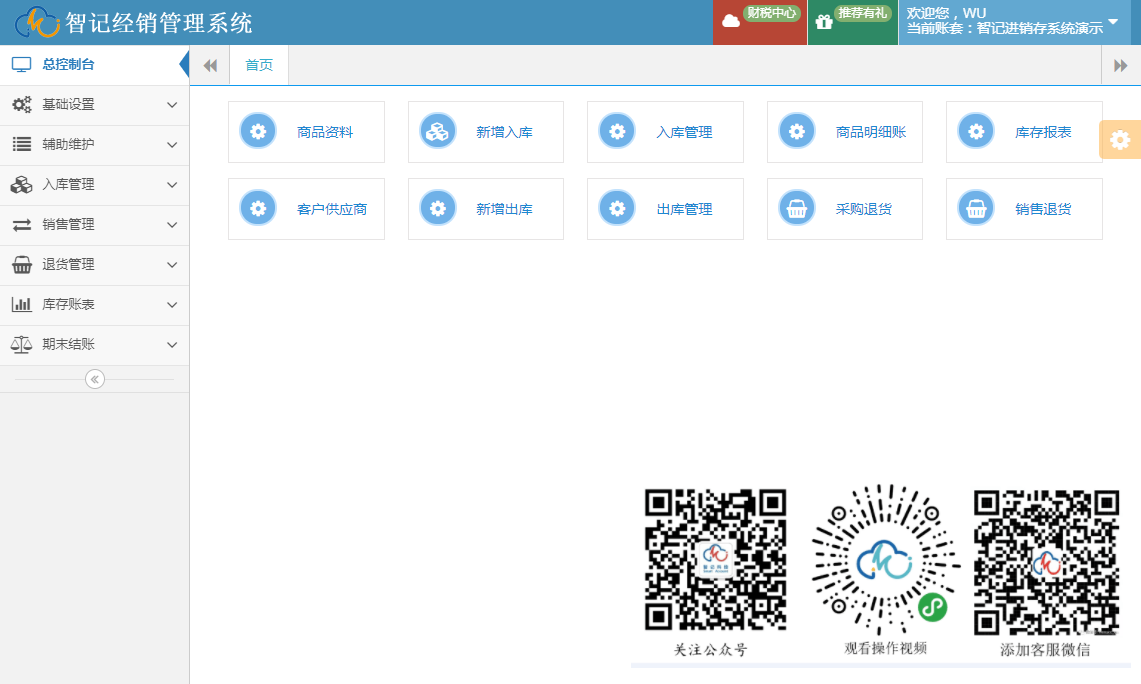
Task: Click the 商品明细账 gear icon
Action: 797,132
